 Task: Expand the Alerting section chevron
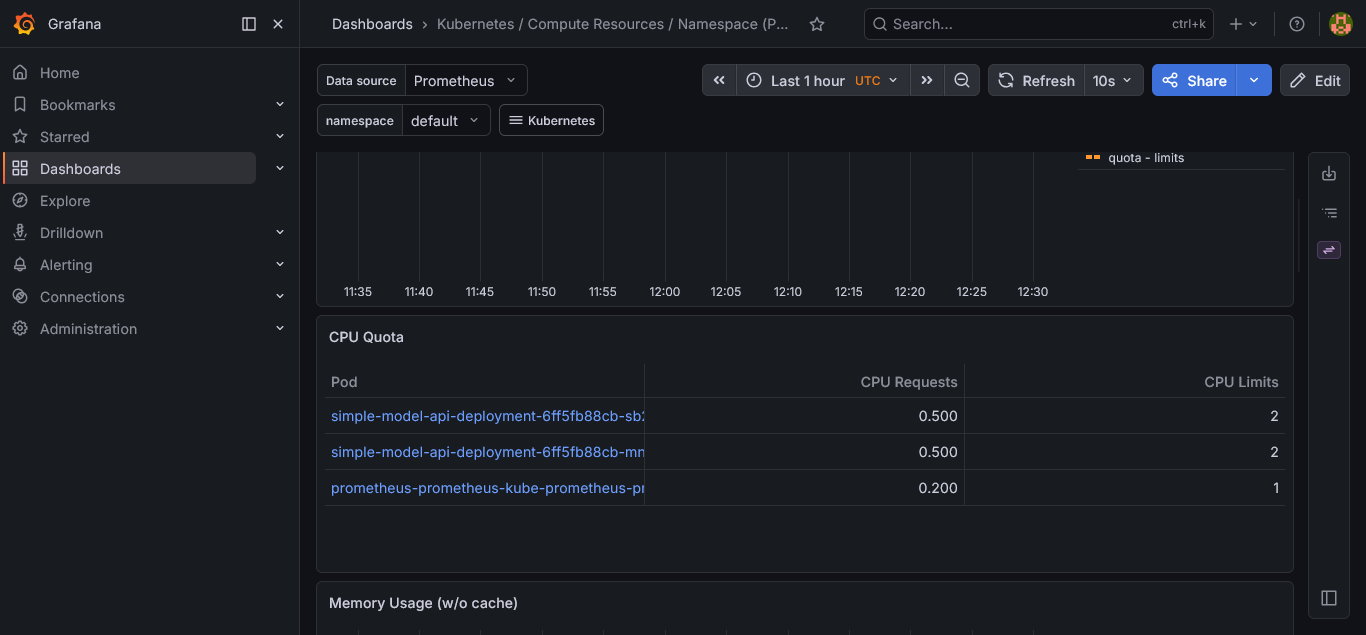280,265
